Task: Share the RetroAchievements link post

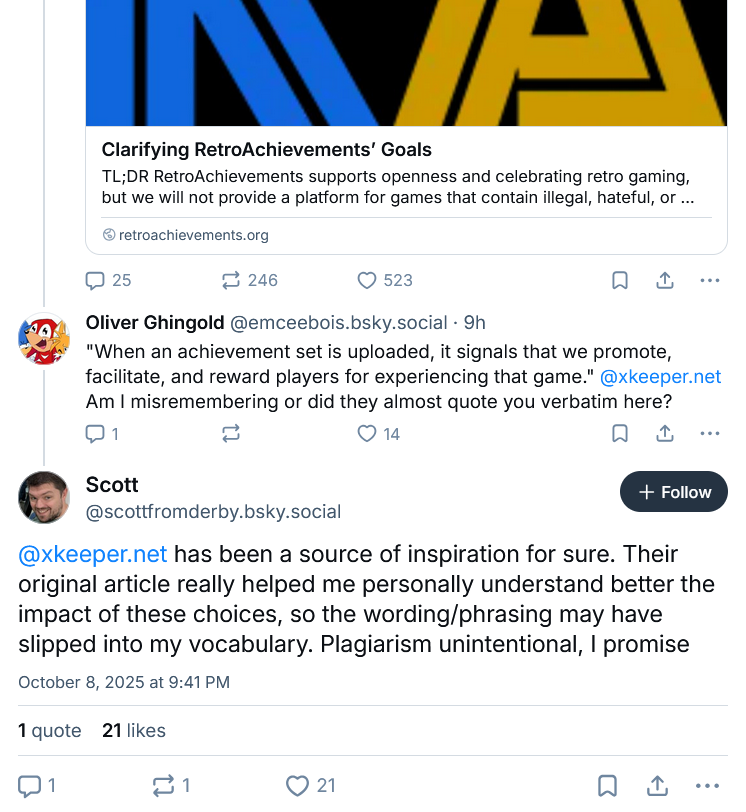Action: 665,280
